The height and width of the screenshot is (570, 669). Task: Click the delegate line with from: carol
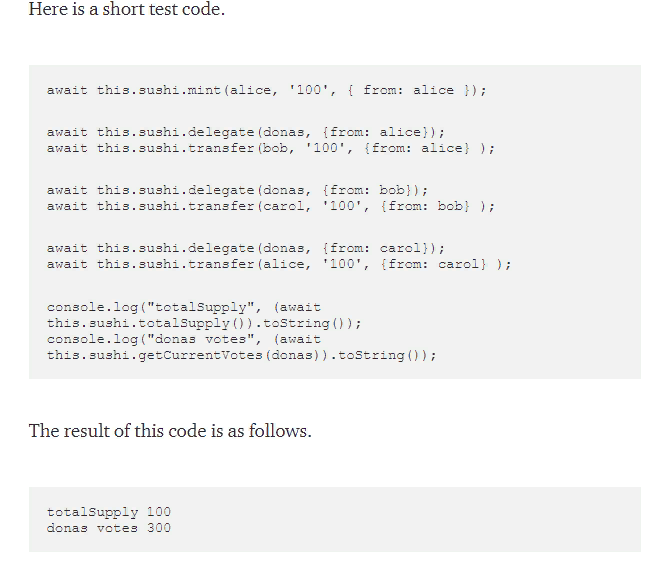[246, 248]
